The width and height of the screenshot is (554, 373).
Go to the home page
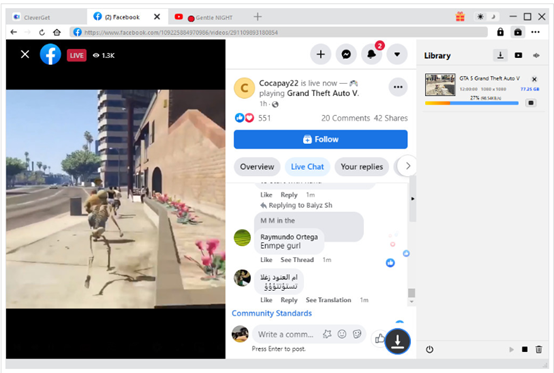coord(57,32)
